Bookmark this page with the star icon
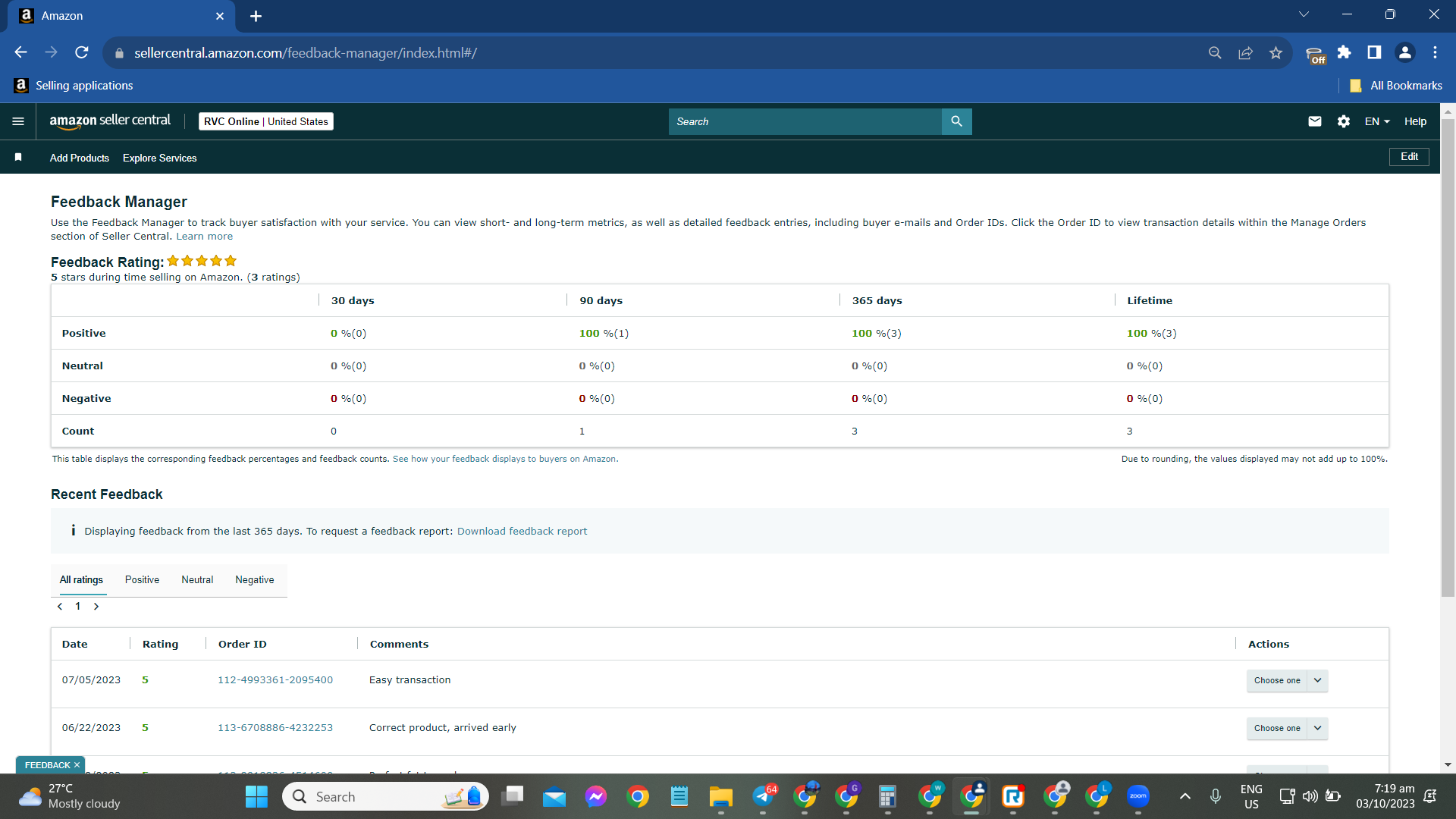The image size is (1456, 819). coord(1276,52)
